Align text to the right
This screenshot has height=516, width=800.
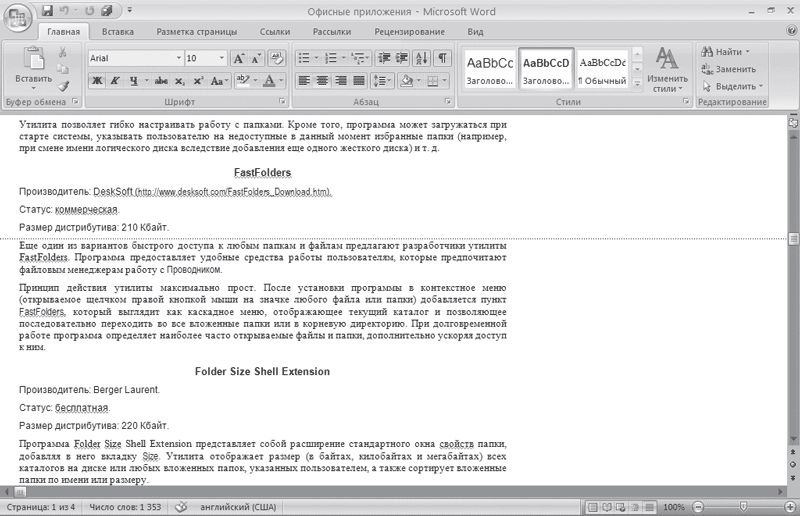pyautogui.click(x=340, y=81)
